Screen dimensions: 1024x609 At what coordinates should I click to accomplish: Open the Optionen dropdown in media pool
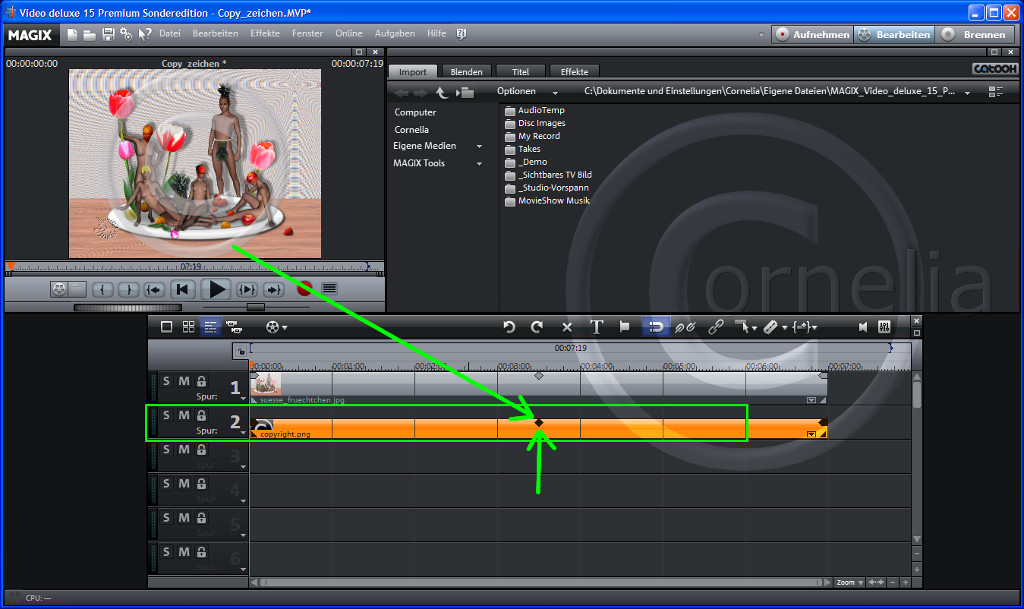pyautogui.click(x=523, y=91)
